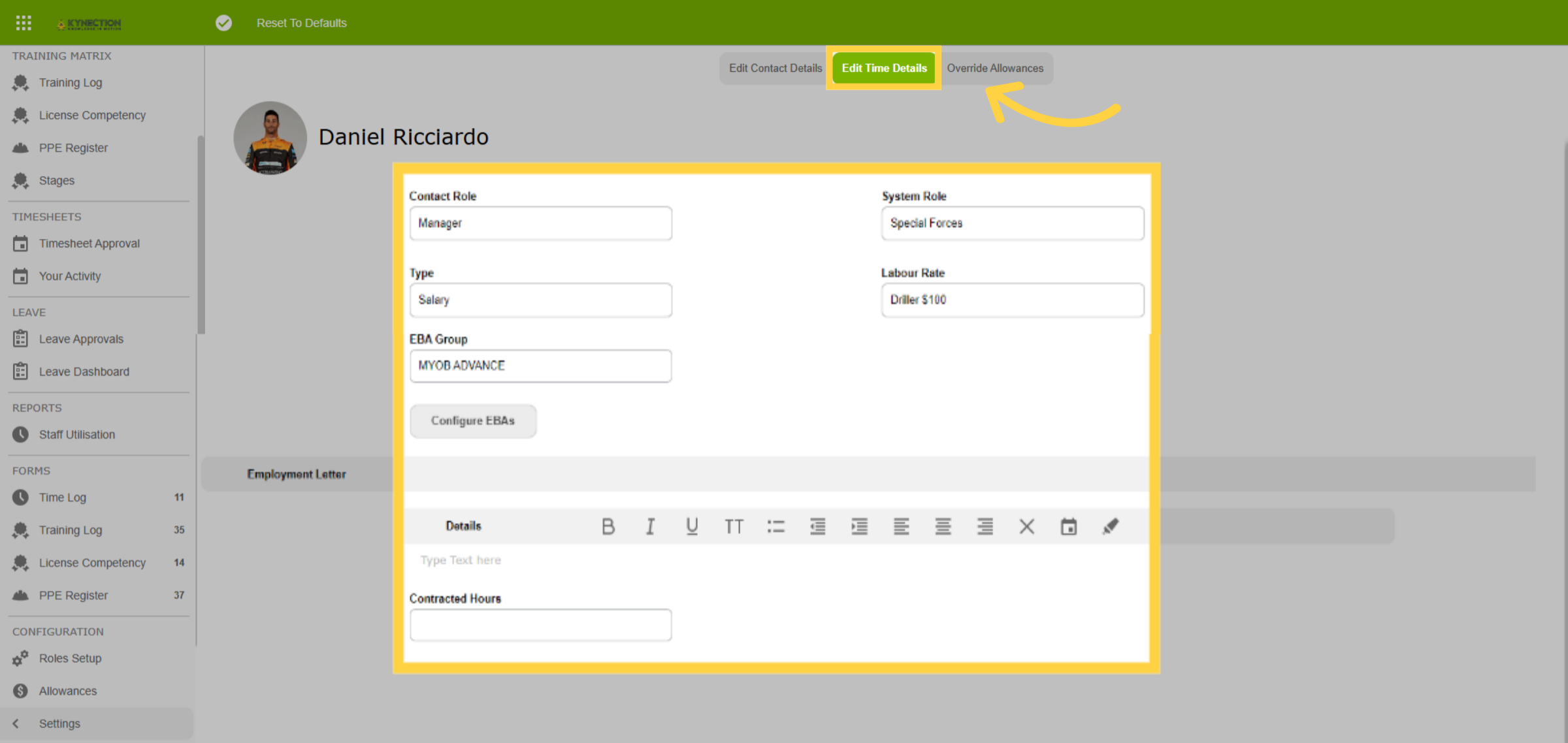Screen dimensions: 1568x743
Task: Open the EBA Group dropdown showing MYOB ADVANCE
Action: click(x=540, y=366)
